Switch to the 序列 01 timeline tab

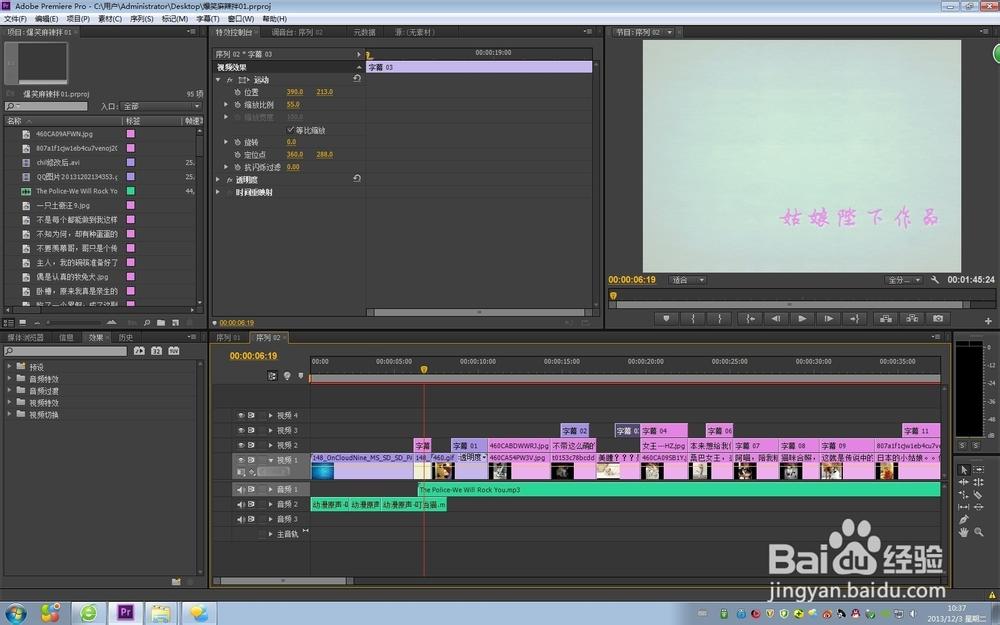click(231, 338)
